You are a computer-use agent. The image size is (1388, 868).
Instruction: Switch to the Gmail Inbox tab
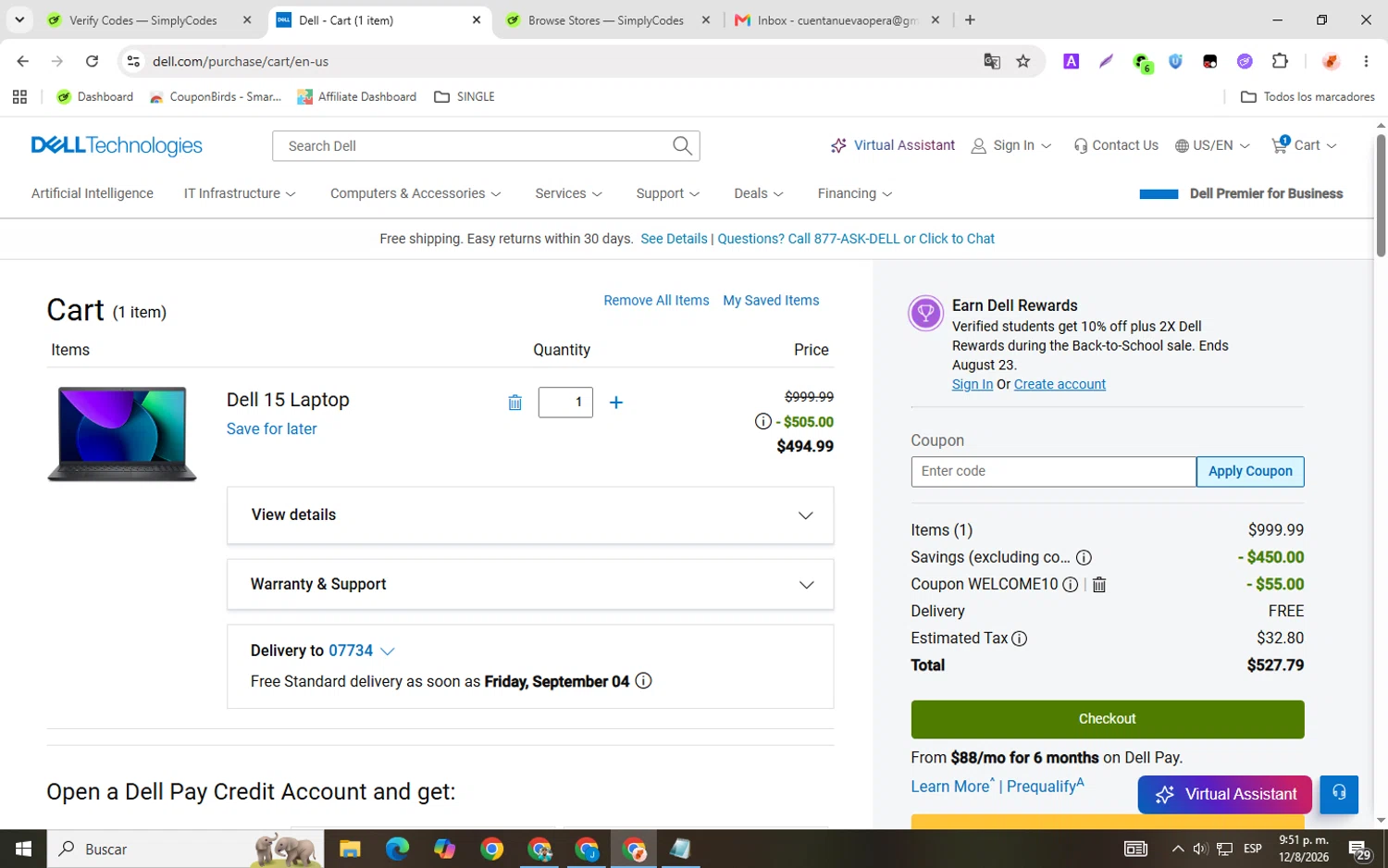836,20
